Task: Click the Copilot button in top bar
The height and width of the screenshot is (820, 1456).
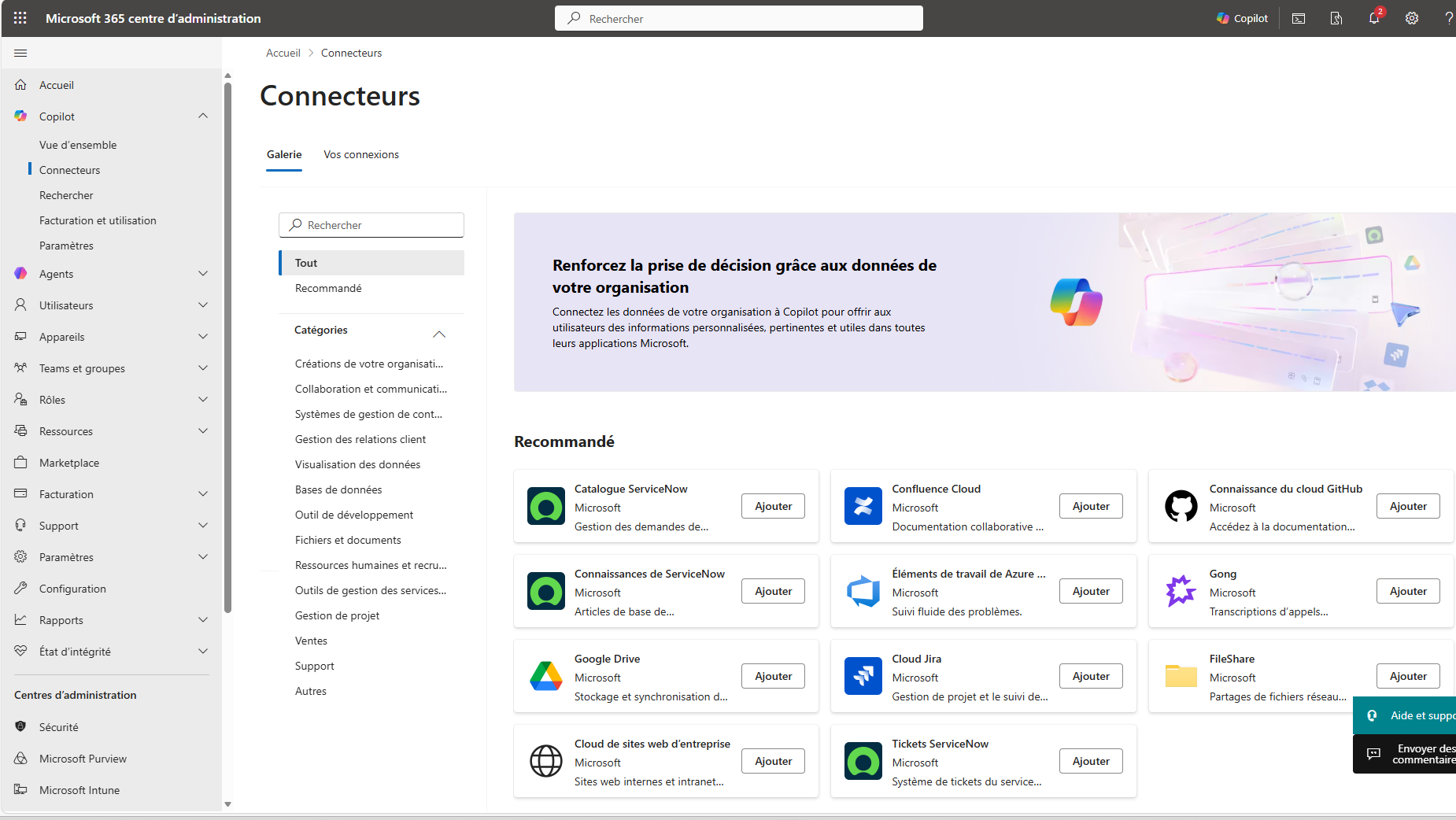Action: (x=1242, y=18)
